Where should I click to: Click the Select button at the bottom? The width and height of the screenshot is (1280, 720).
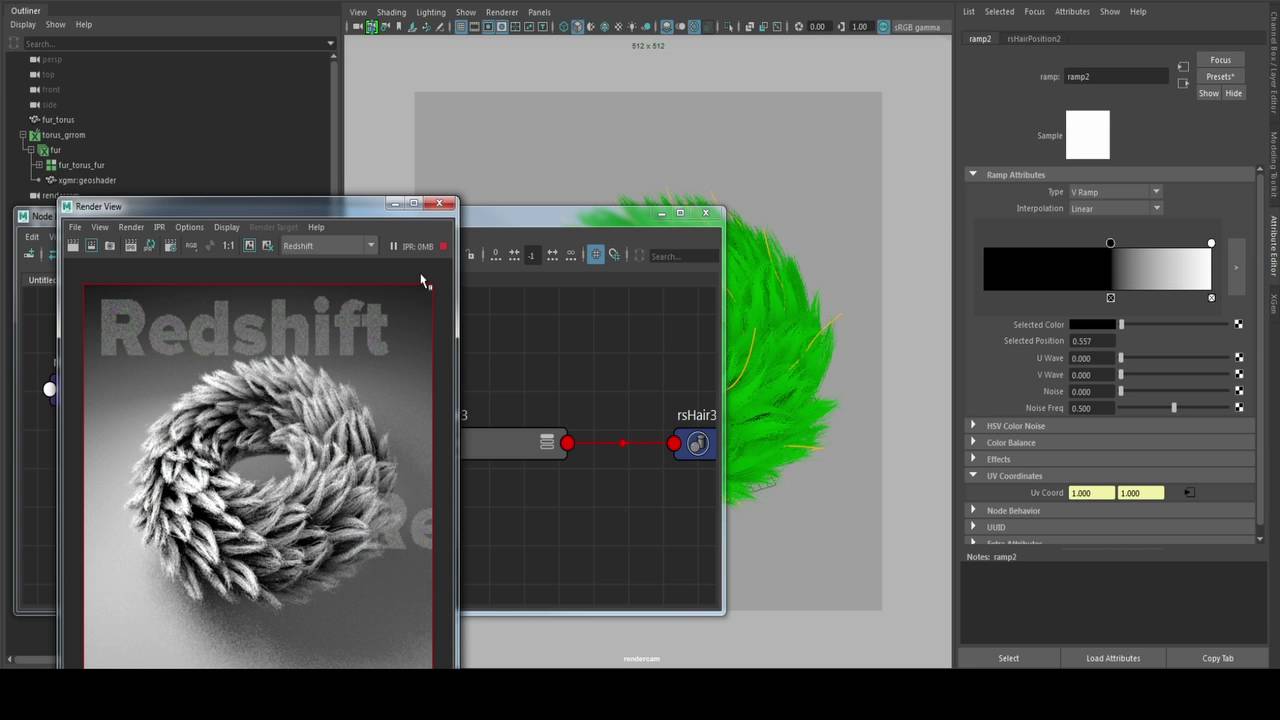coord(1008,658)
